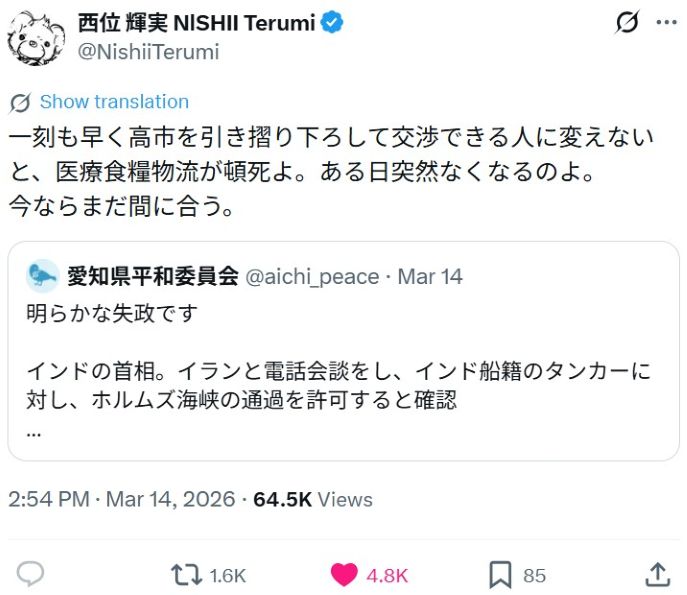Viewport: 687px width, 595px height.
Task: Toggle the bookmark icon
Action: (500, 574)
